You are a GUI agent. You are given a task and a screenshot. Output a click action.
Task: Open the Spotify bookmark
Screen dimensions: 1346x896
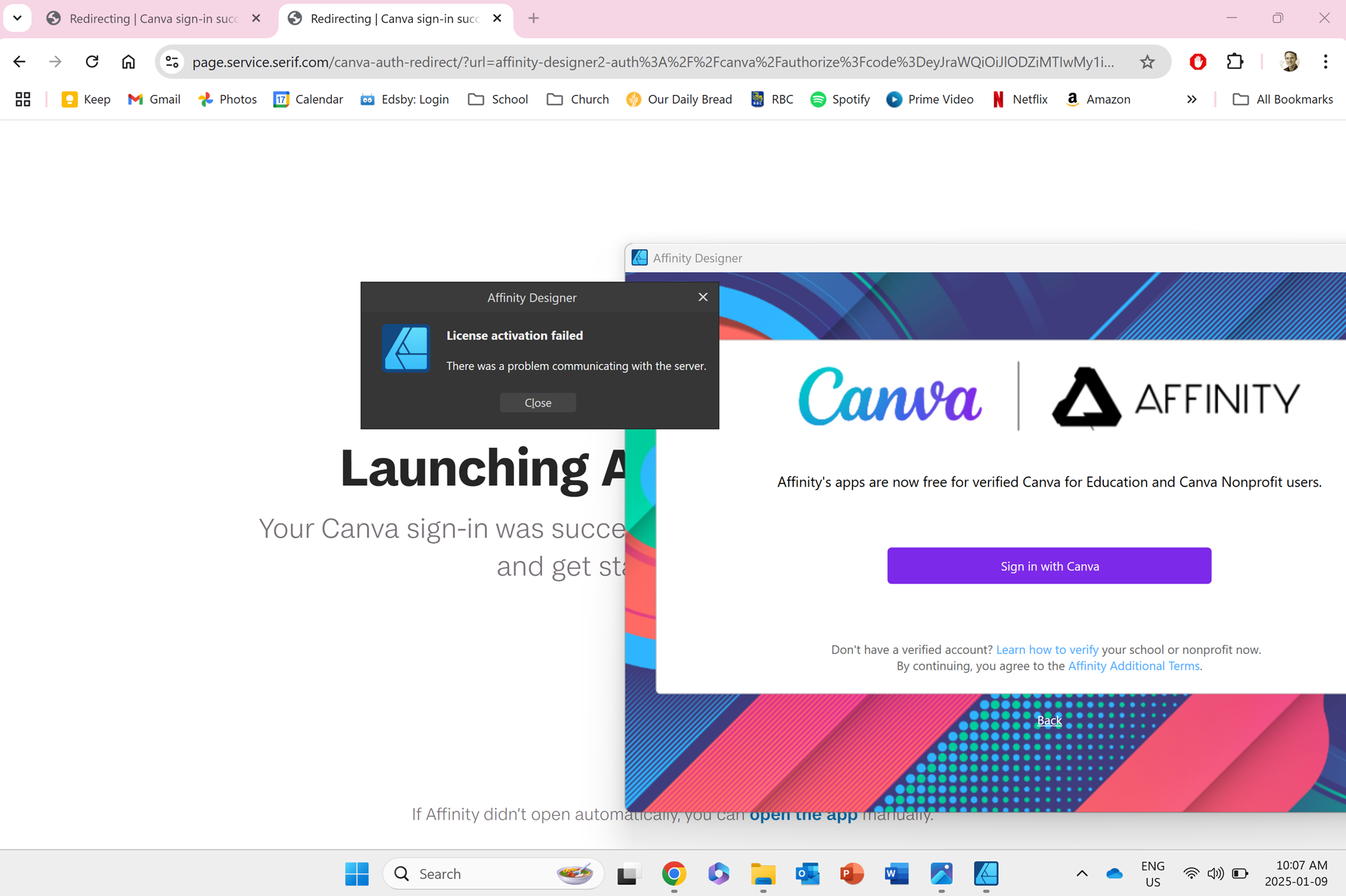[x=840, y=99]
